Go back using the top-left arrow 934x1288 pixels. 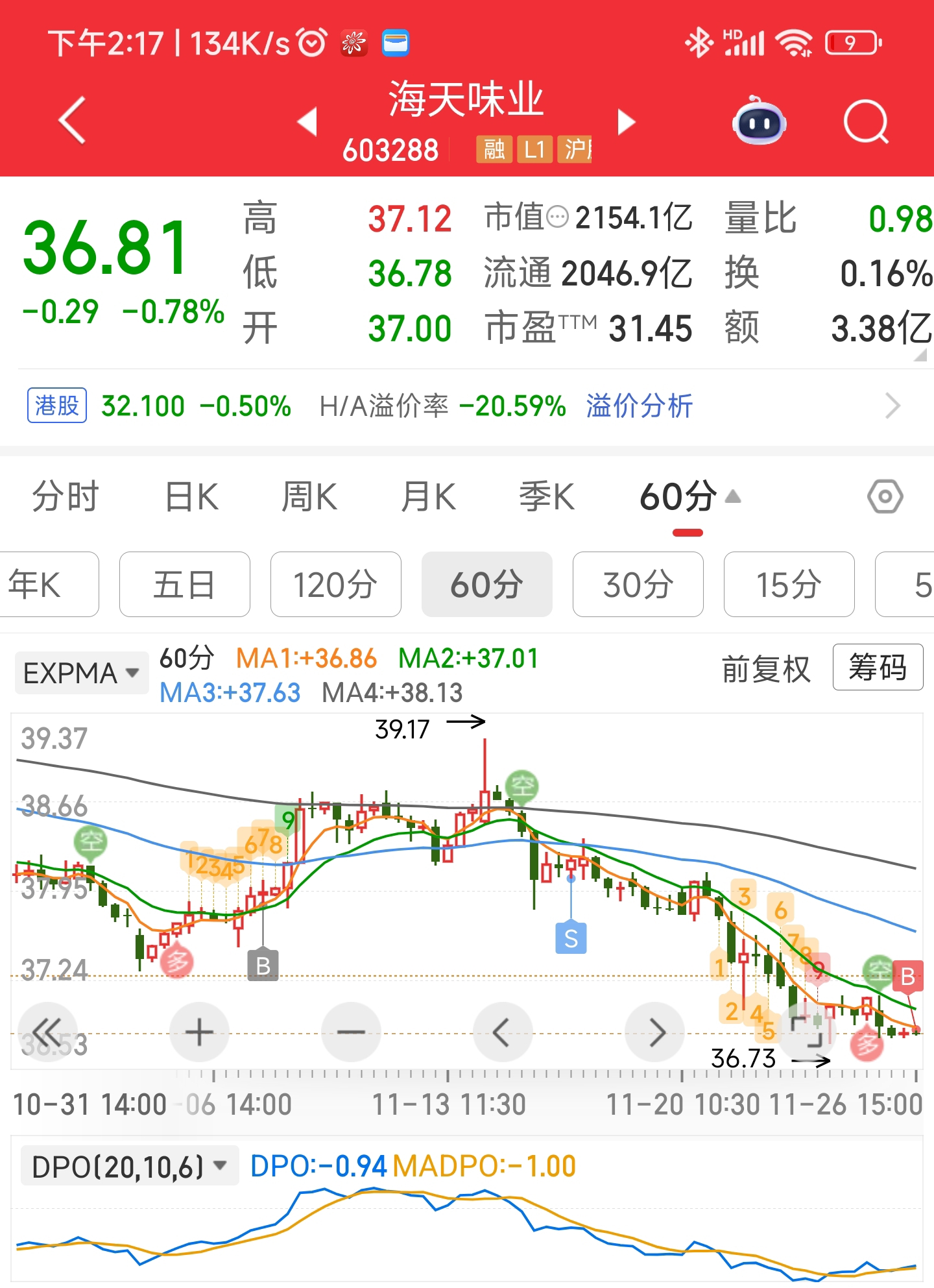pyautogui.click(x=73, y=121)
